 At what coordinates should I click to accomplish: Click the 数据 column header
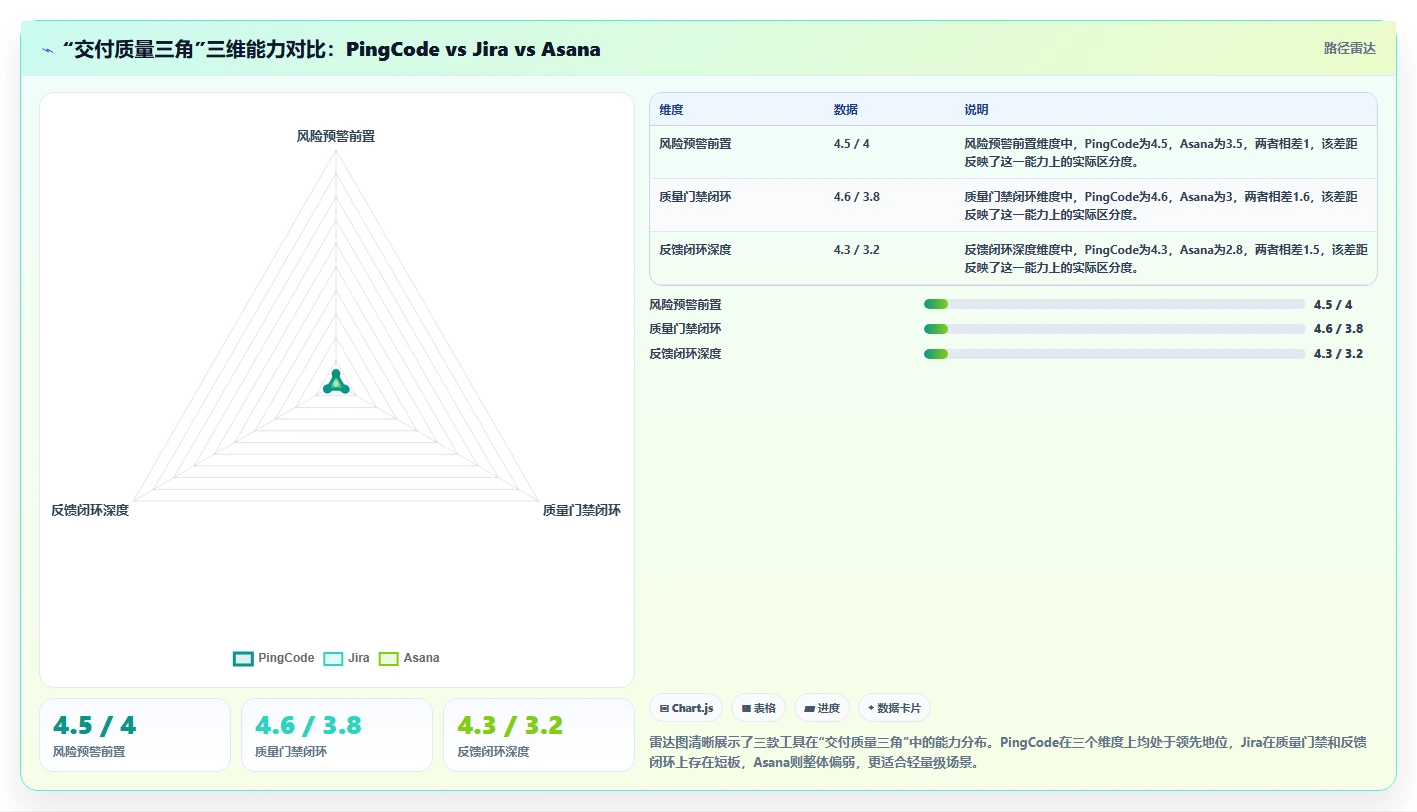[846, 110]
